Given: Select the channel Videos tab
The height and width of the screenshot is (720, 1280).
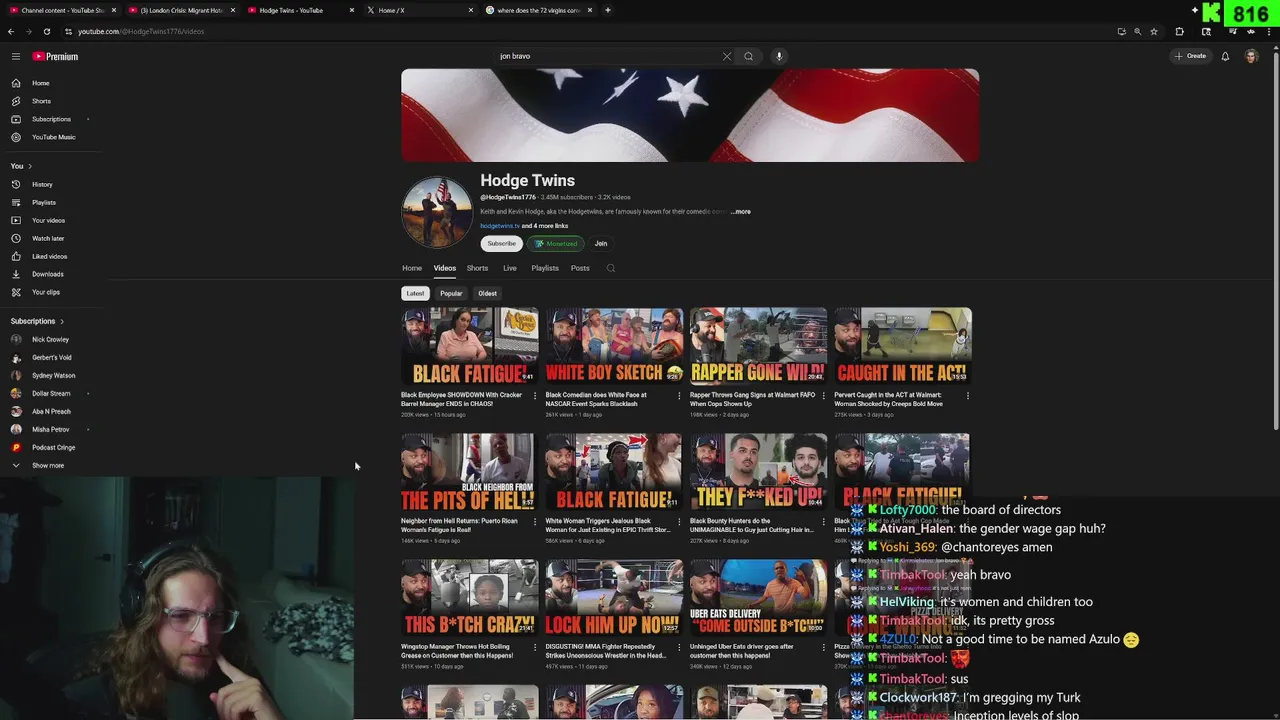Looking at the screenshot, I should click(445, 268).
